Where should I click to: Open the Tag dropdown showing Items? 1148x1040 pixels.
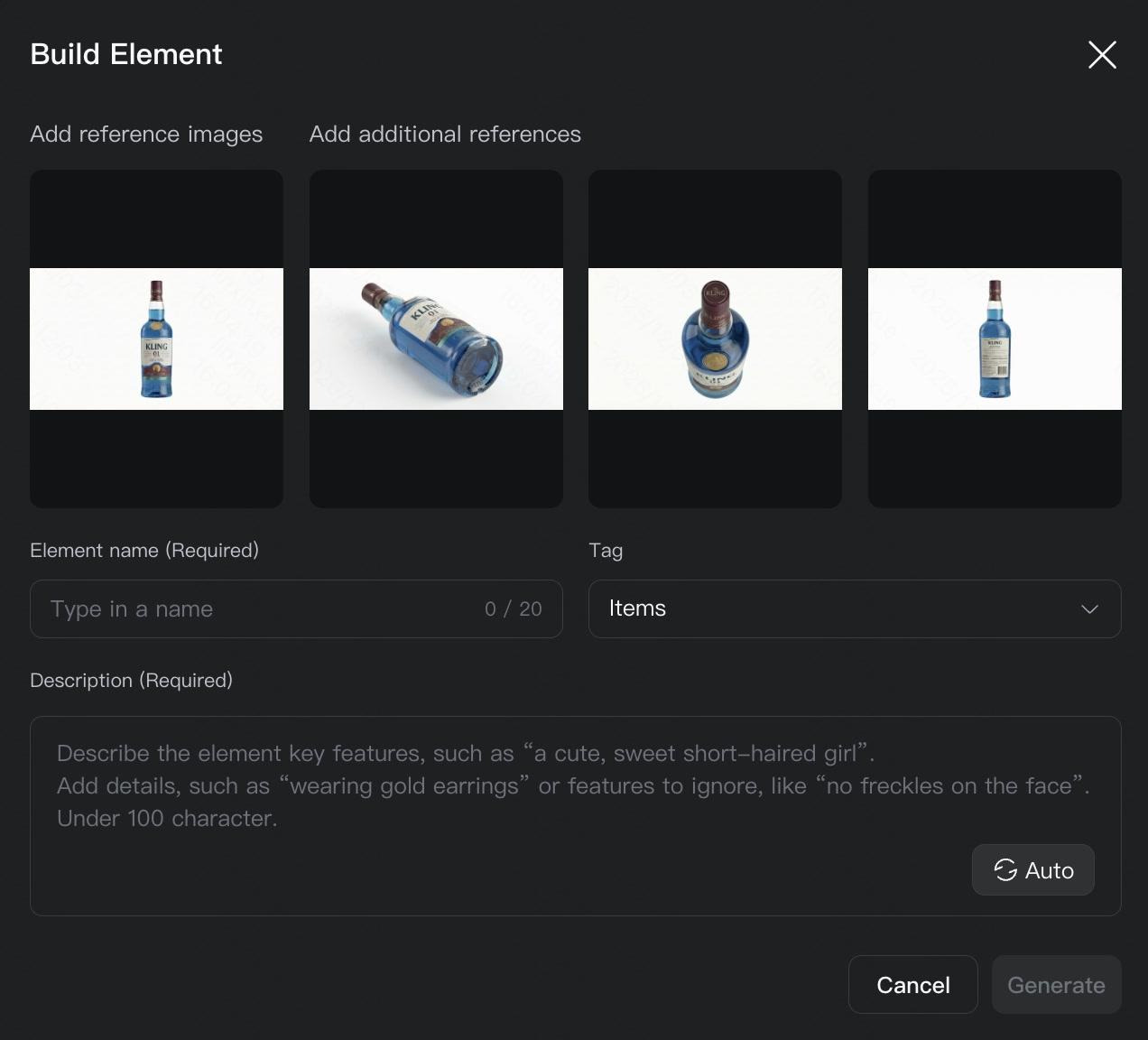click(x=855, y=608)
